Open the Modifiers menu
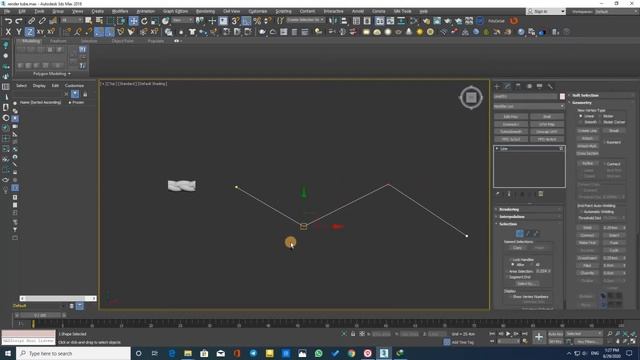 120,11
